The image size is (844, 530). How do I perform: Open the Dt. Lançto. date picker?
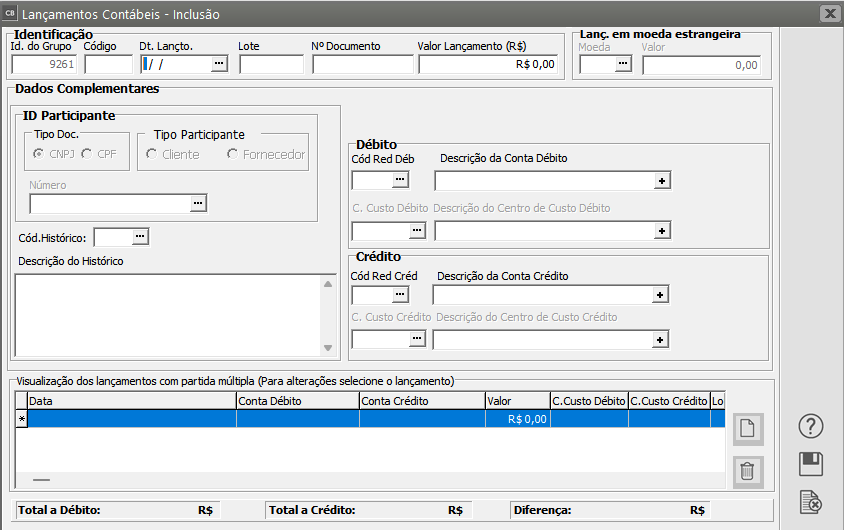(219, 64)
